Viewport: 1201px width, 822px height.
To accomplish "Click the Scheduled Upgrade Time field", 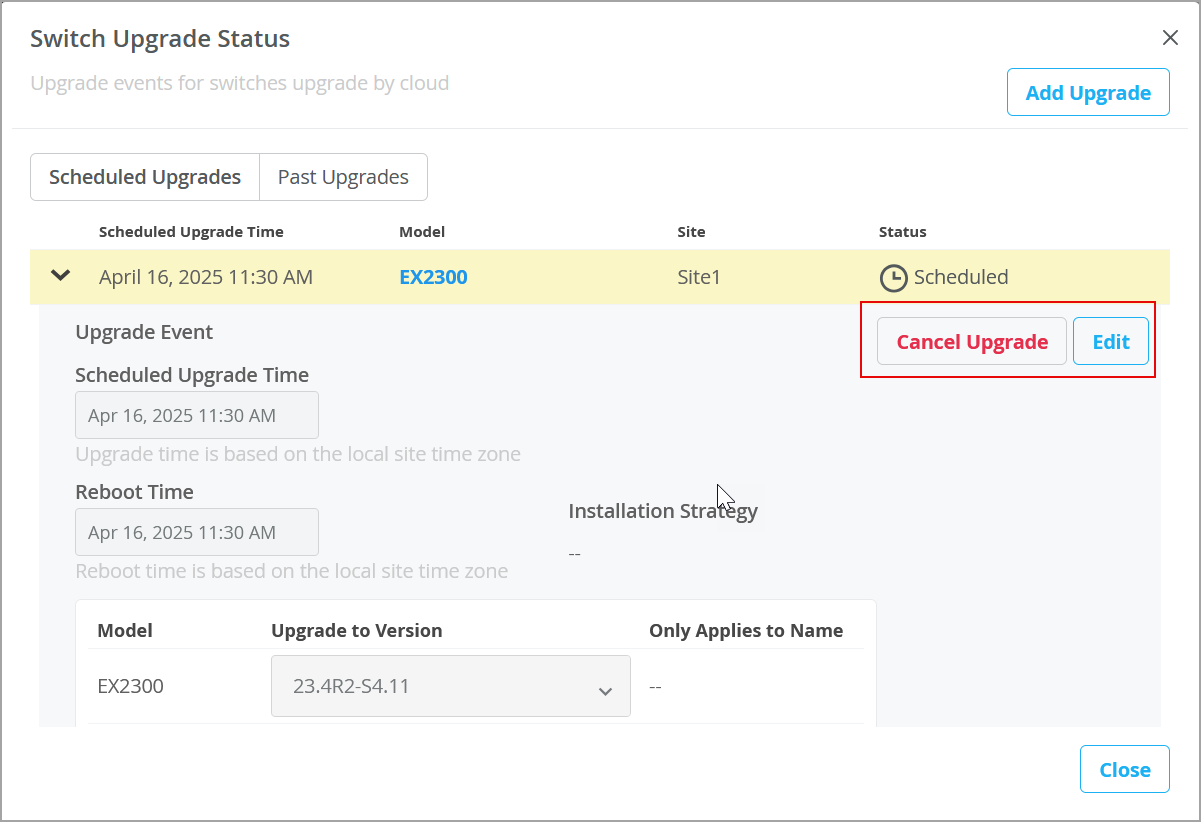I will click(x=197, y=416).
